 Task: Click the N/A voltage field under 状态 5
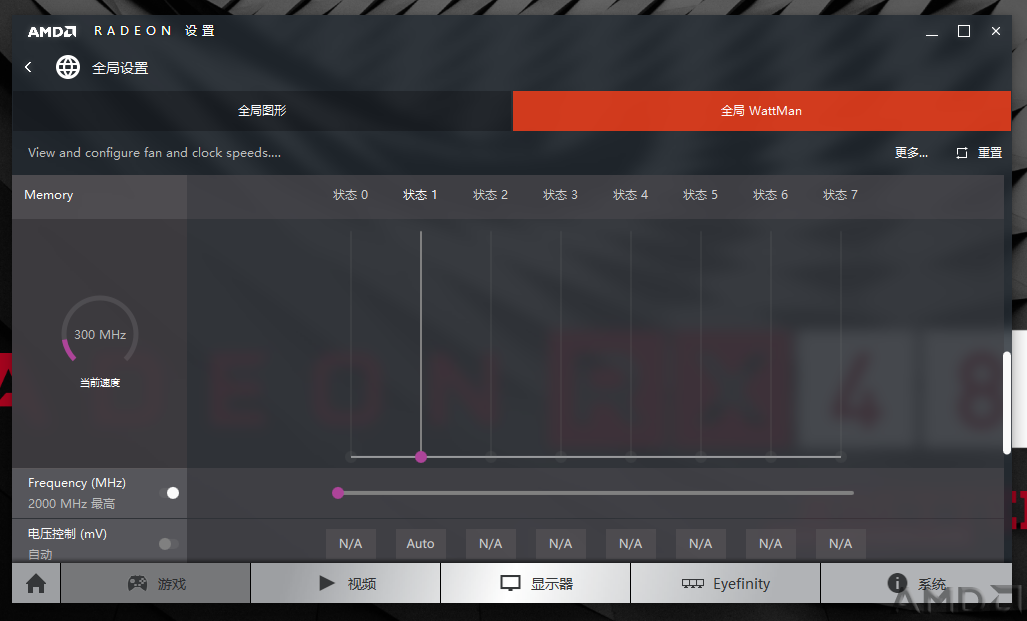tap(701, 544)
